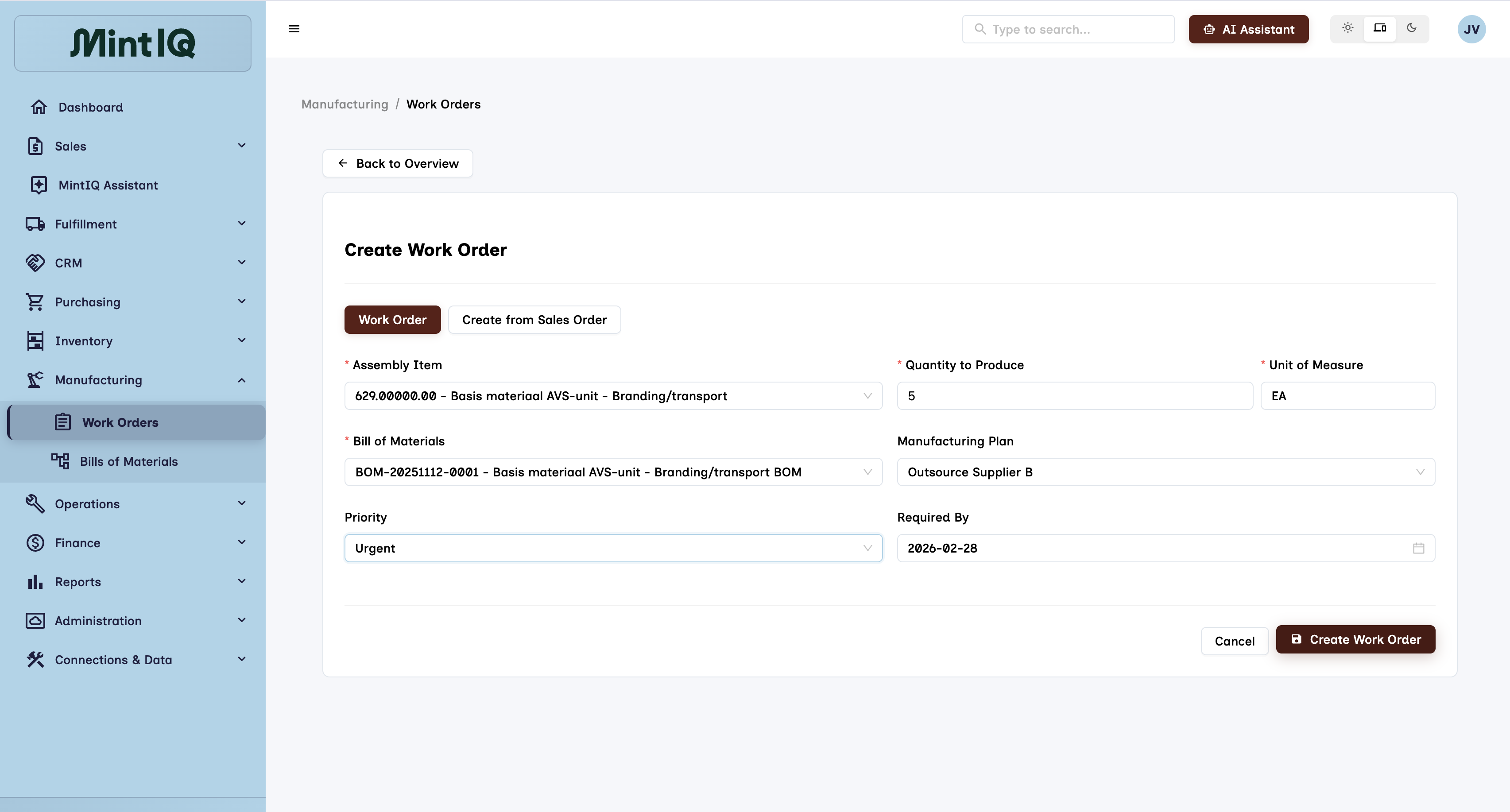
Task: Expand the Fulfillment menu chevron
Action: tap(241, 224)
